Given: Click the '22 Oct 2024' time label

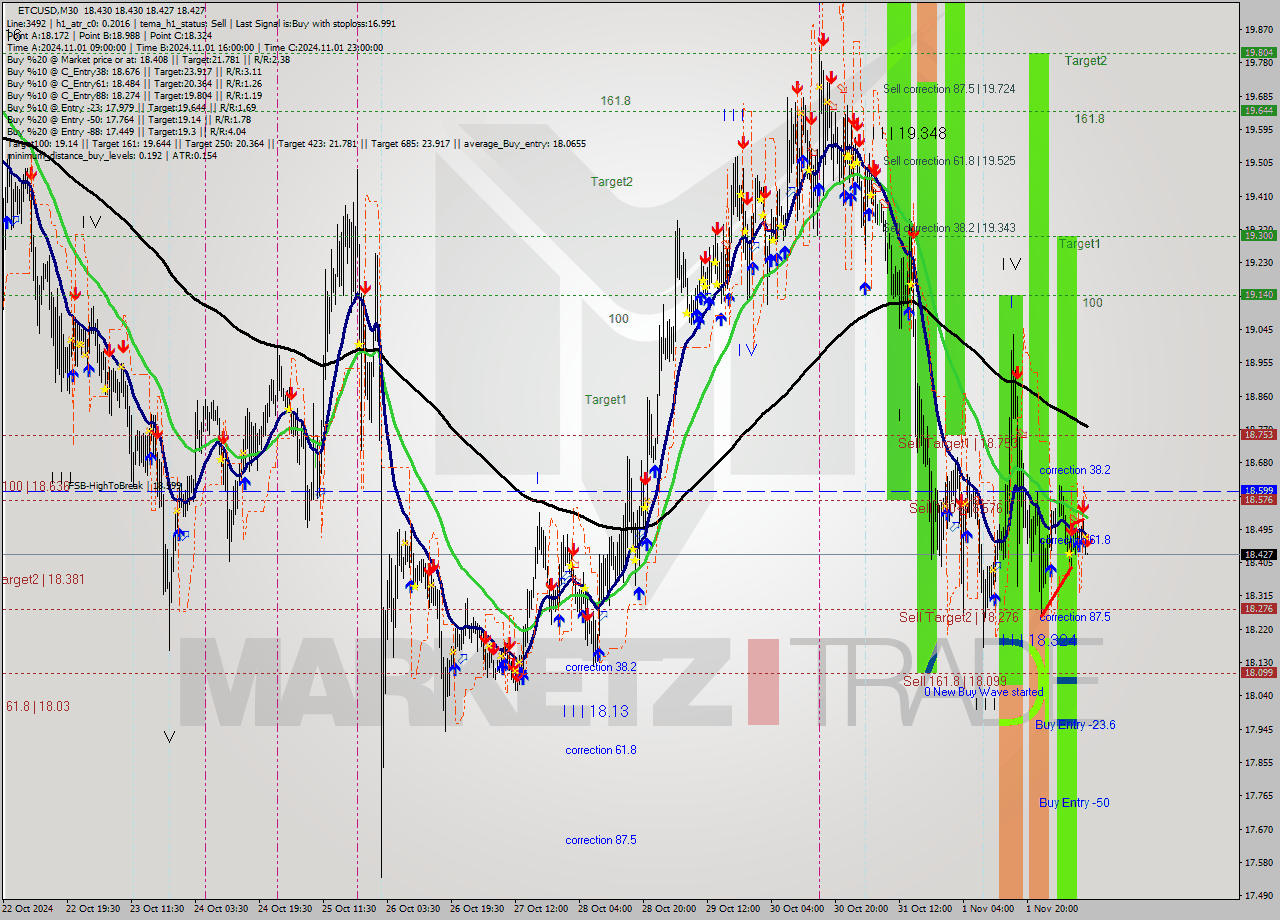Looking at the screenshot, I should [29, 909].
